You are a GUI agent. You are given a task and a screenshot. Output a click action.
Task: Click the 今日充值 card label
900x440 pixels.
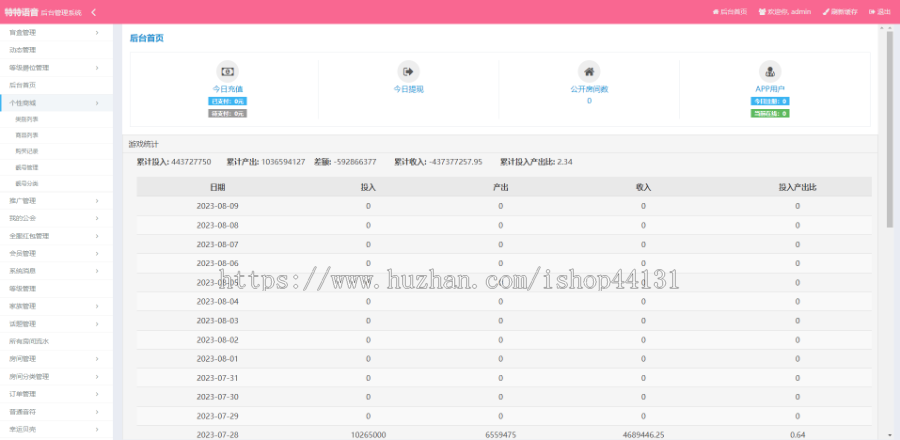pos(227,89)
